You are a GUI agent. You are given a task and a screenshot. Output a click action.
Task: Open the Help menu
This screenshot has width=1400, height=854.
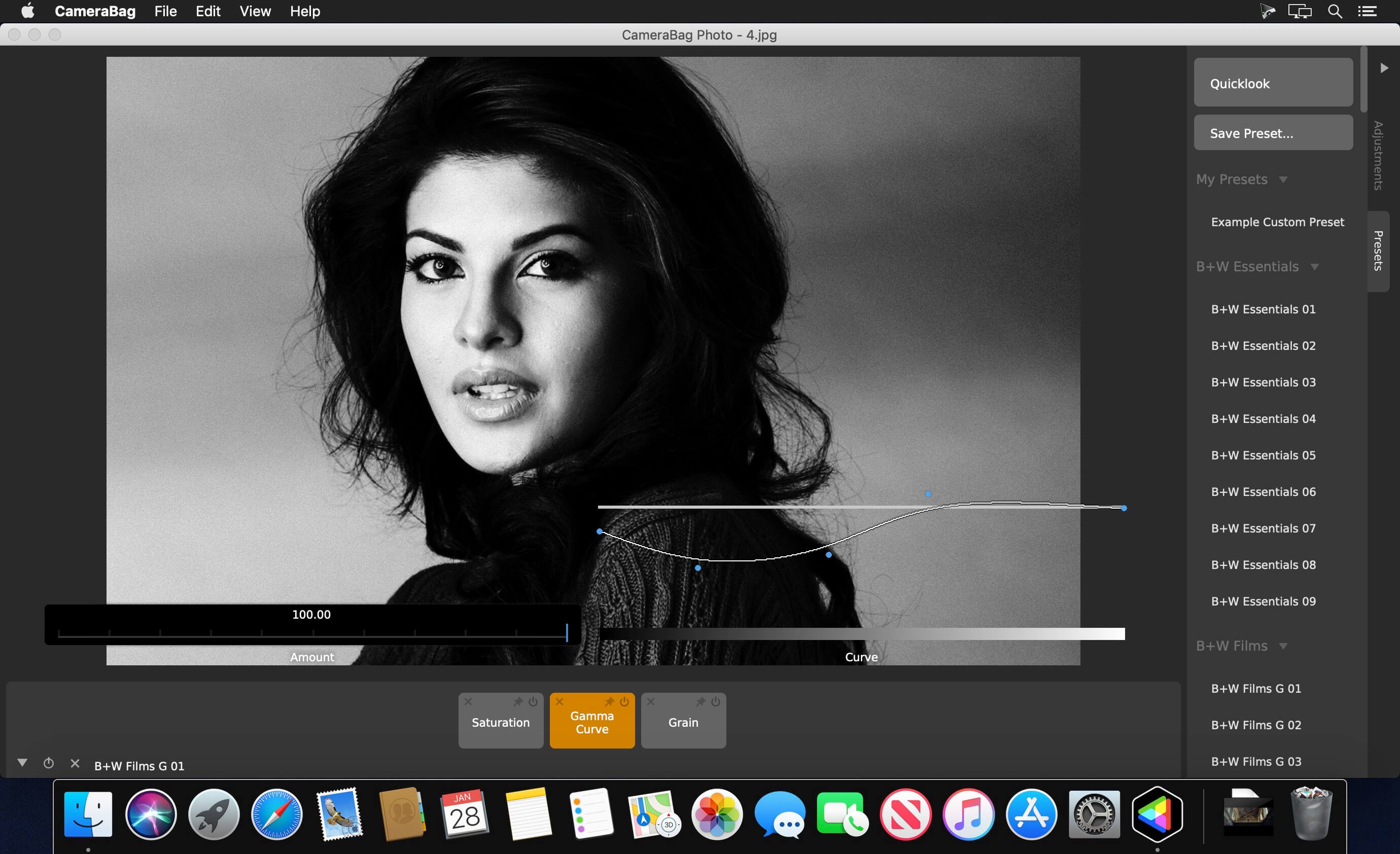coord(305,11)
